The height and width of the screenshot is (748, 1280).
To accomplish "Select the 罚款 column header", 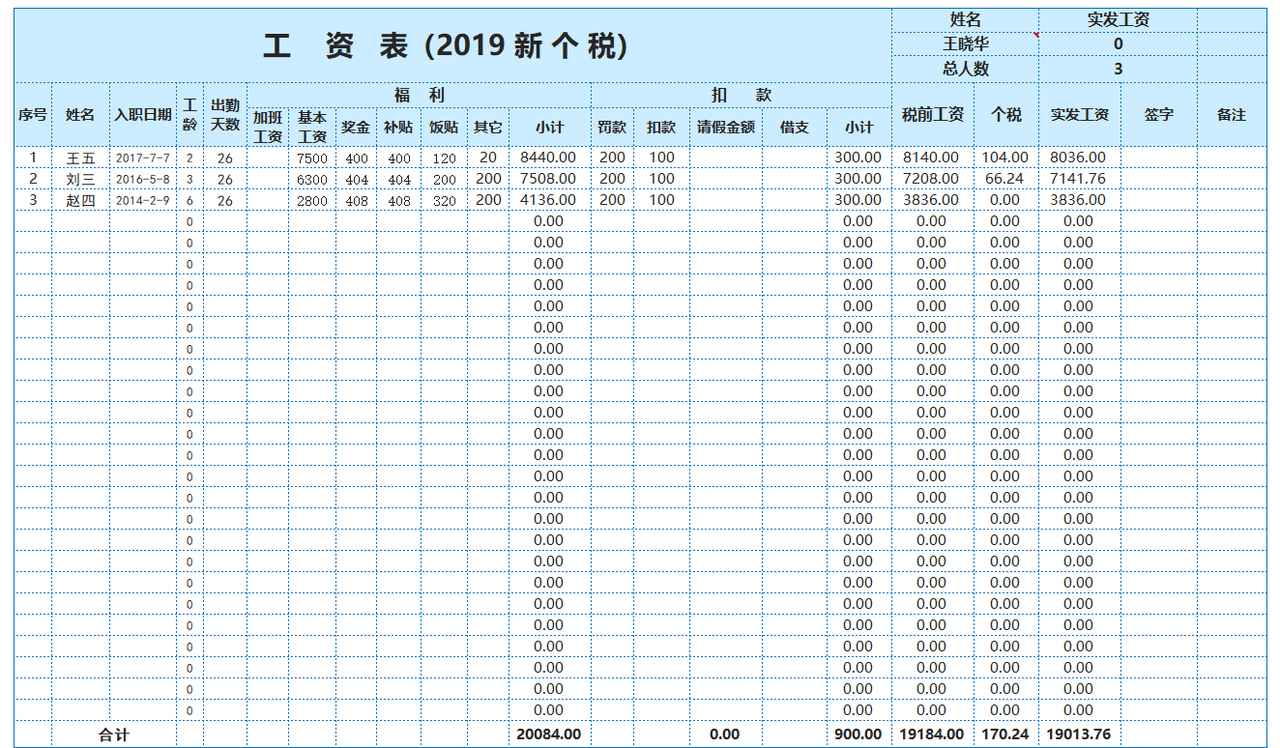I will [612, 127].
